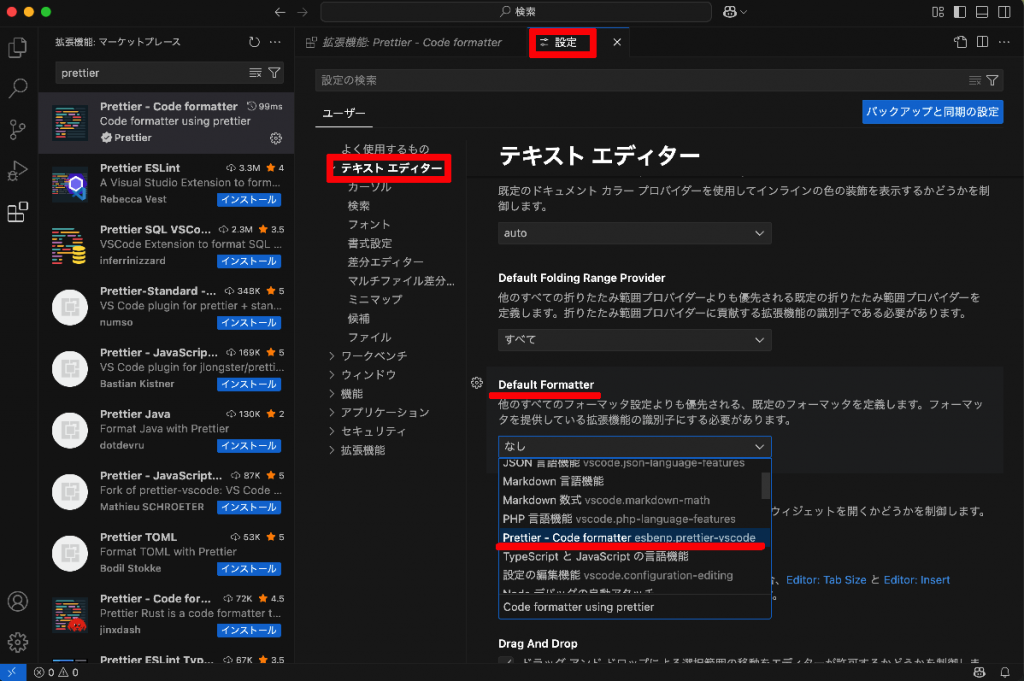Filter extensions with the funnel icon
Viewport: 1024px width, 681px height.
[x=274, y=72]
